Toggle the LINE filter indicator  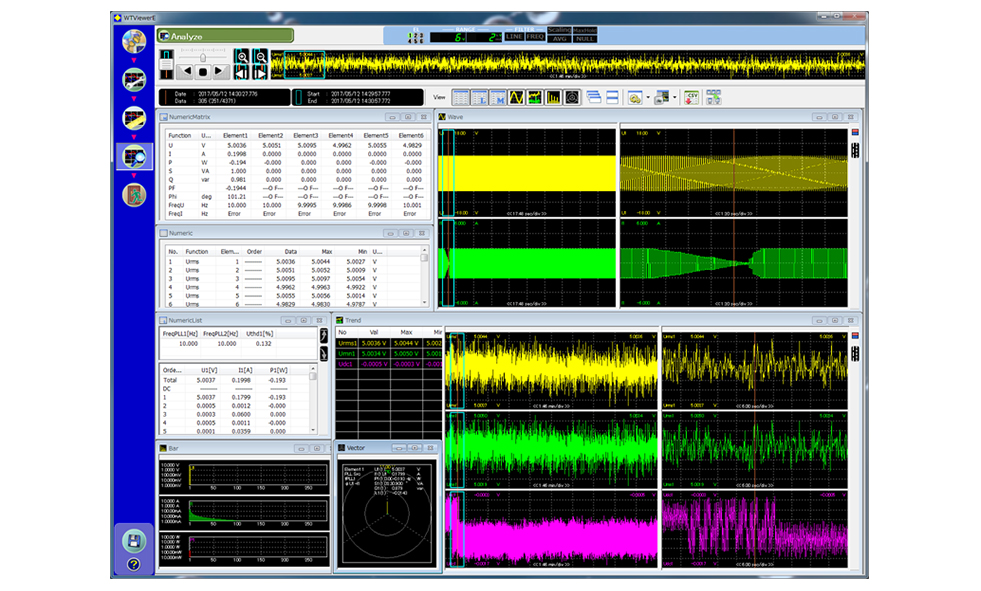pos(514,37)
